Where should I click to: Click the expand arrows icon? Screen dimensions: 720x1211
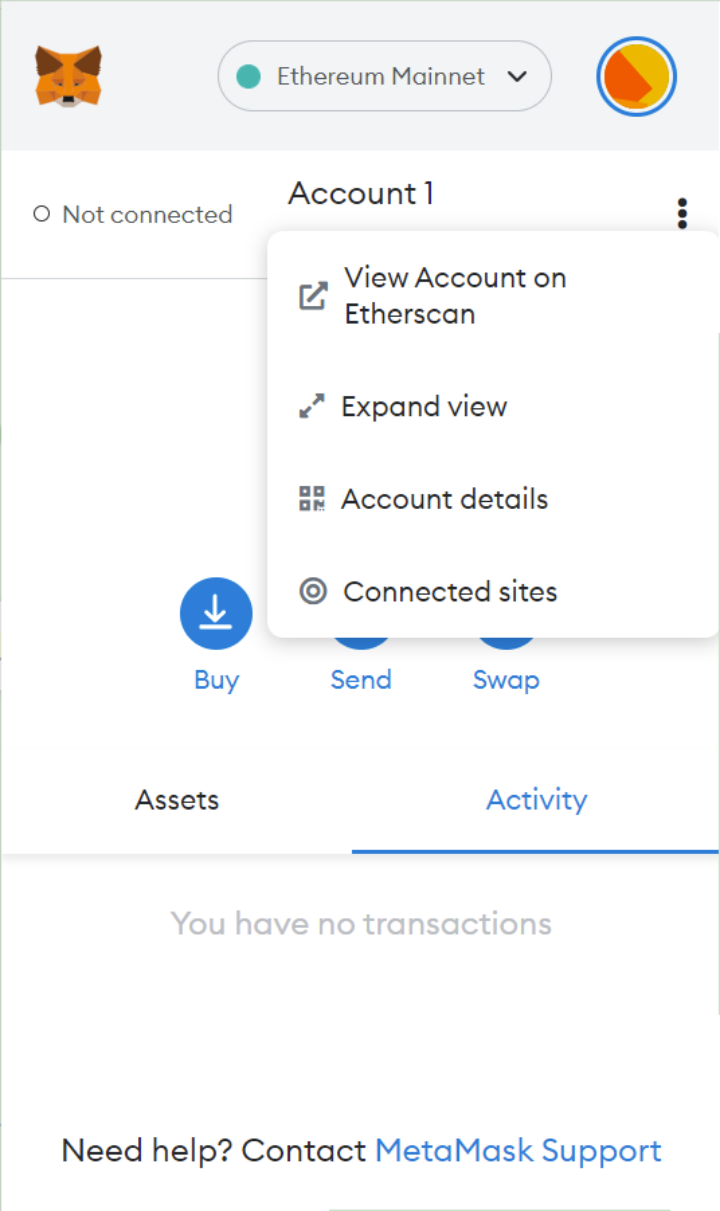[x=313, y=407]
